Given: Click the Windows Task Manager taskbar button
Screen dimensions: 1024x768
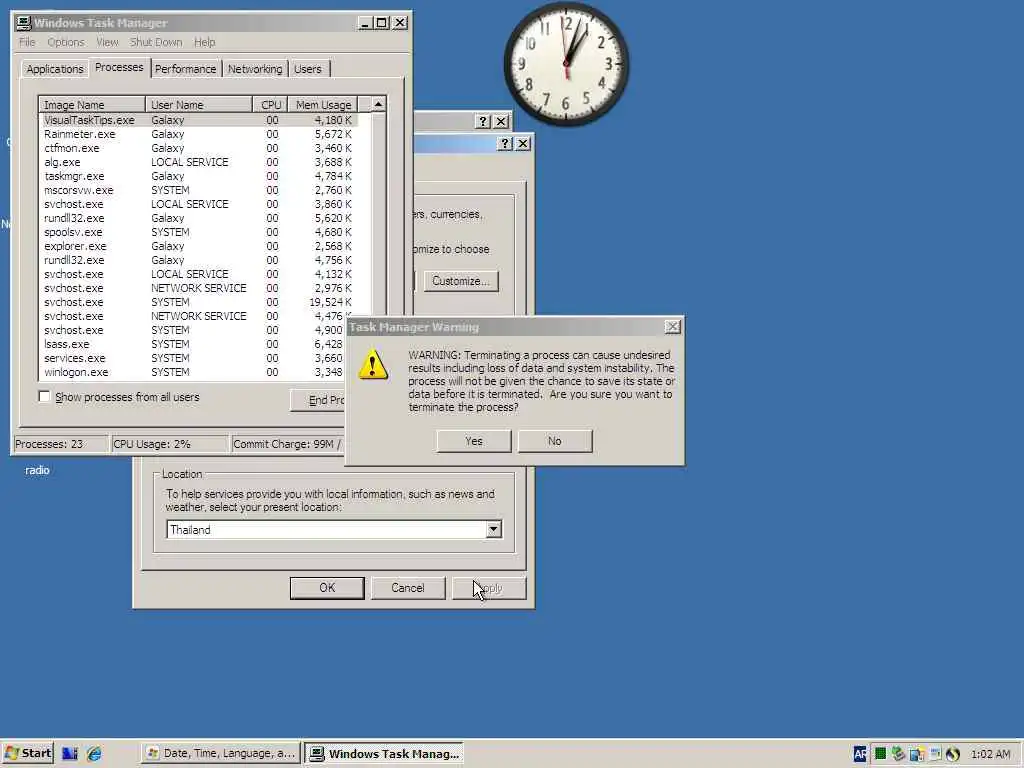Looking at the screenshot, I should pos(385,753).
